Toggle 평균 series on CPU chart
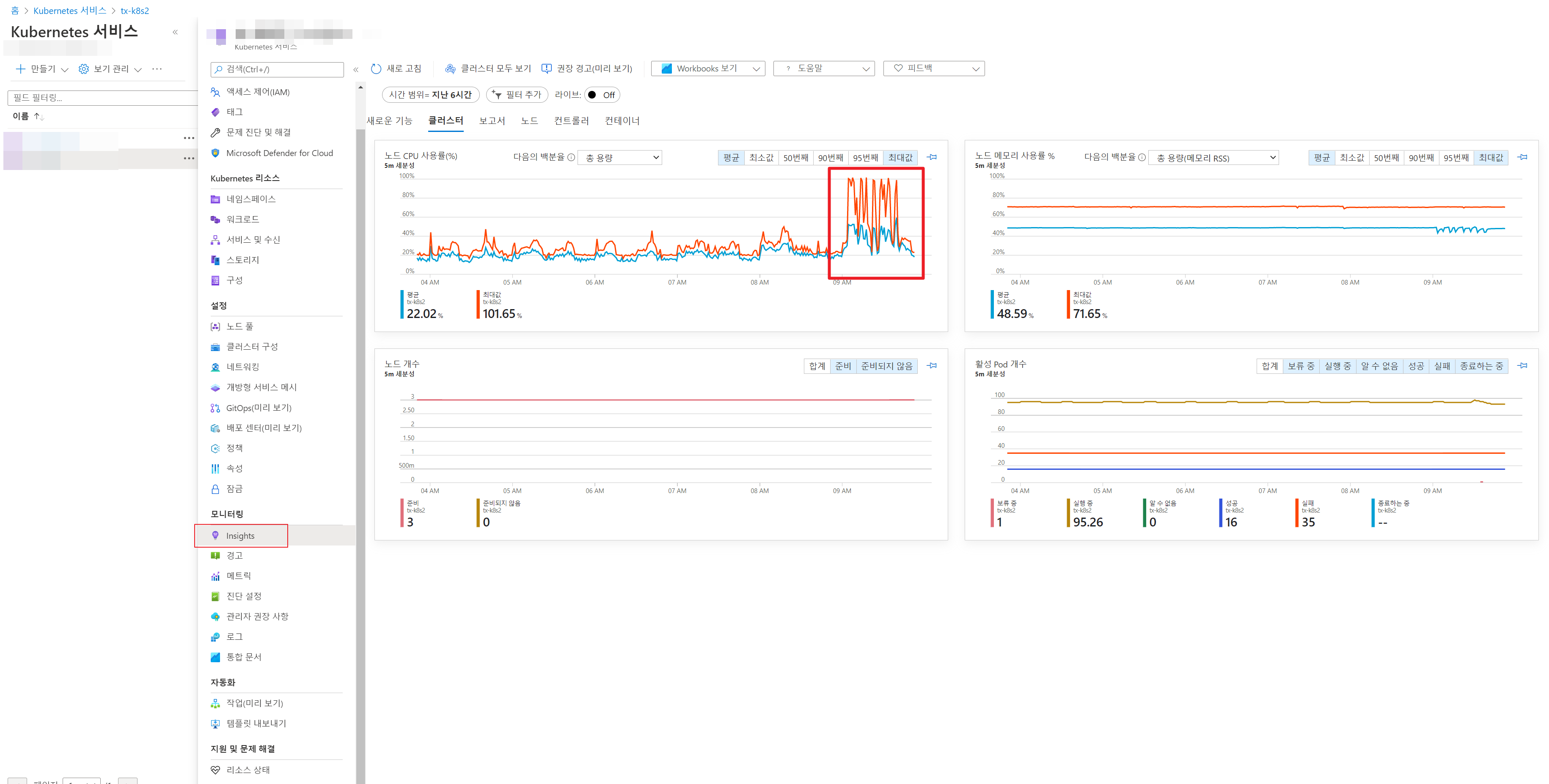The width and height of the screenshot is (1549, 784). coord(731,157)
